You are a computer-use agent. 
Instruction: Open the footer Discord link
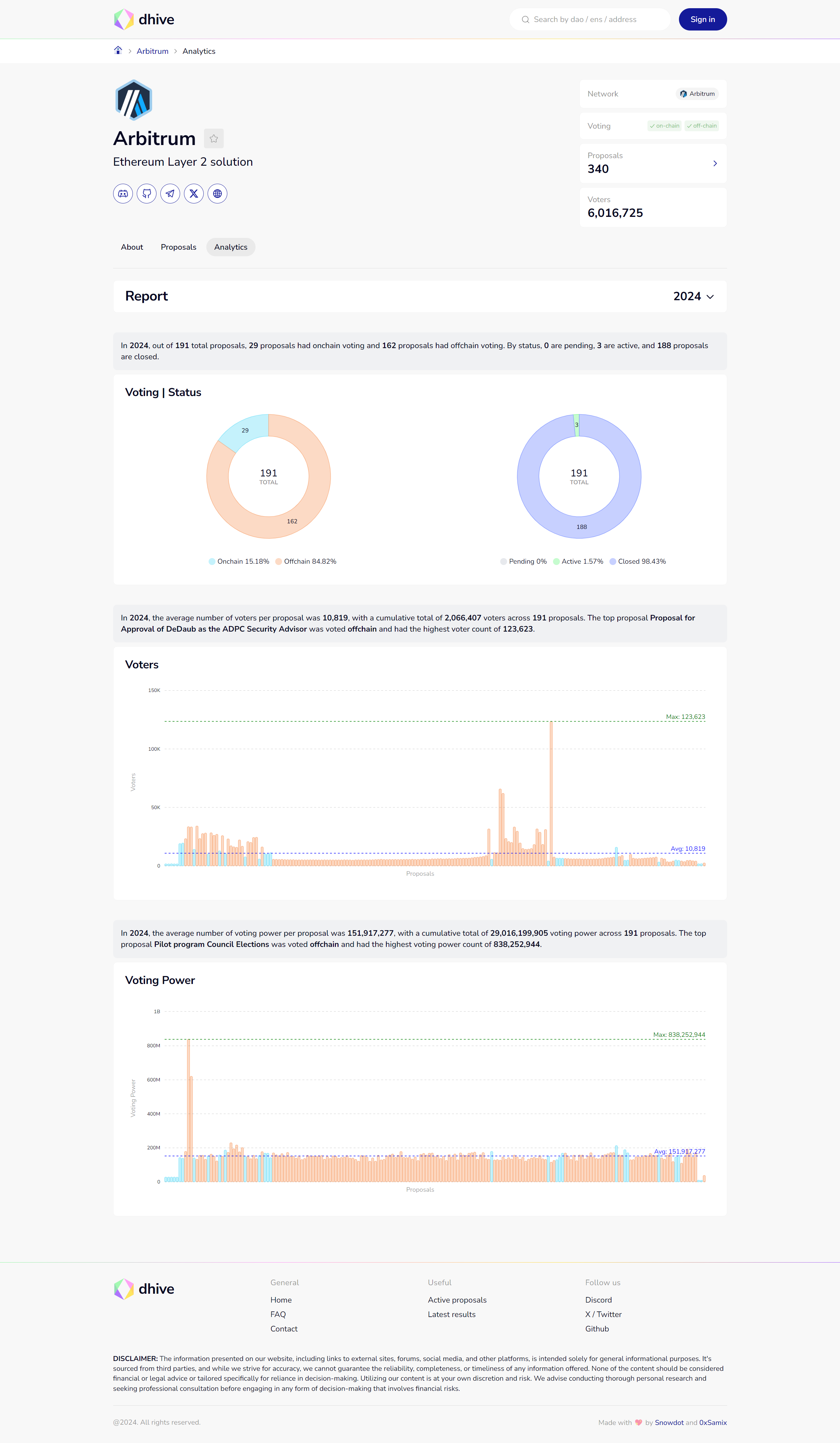pyautogui.click(x=598, y=1300)
